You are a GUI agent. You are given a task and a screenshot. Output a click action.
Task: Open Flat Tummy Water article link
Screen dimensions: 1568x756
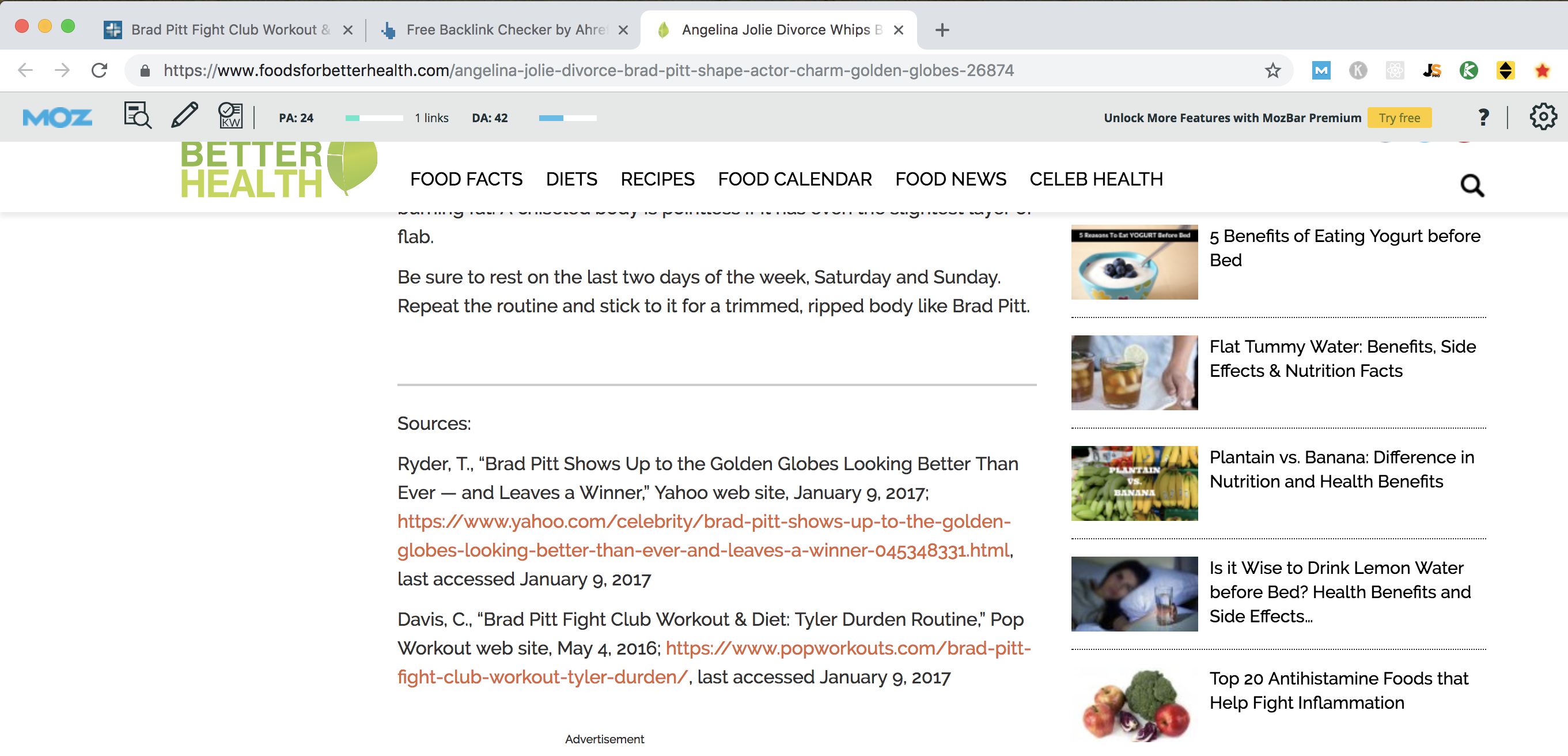pyautogui.click(x=1342, y=358)
